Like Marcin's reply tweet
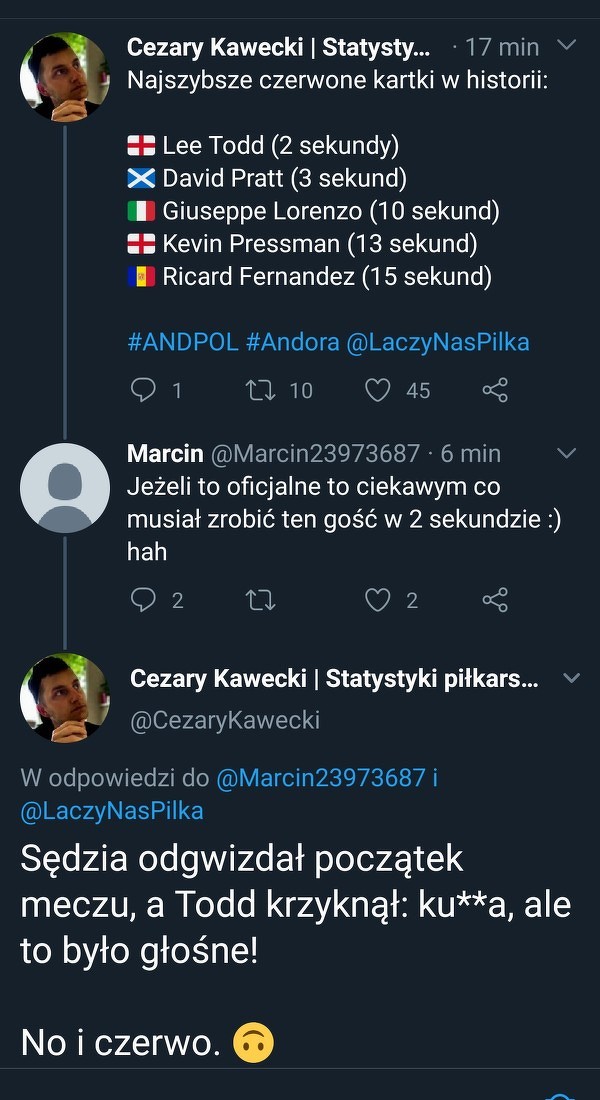The height and width of the screenshot is (1100, 600). (377, 599)
